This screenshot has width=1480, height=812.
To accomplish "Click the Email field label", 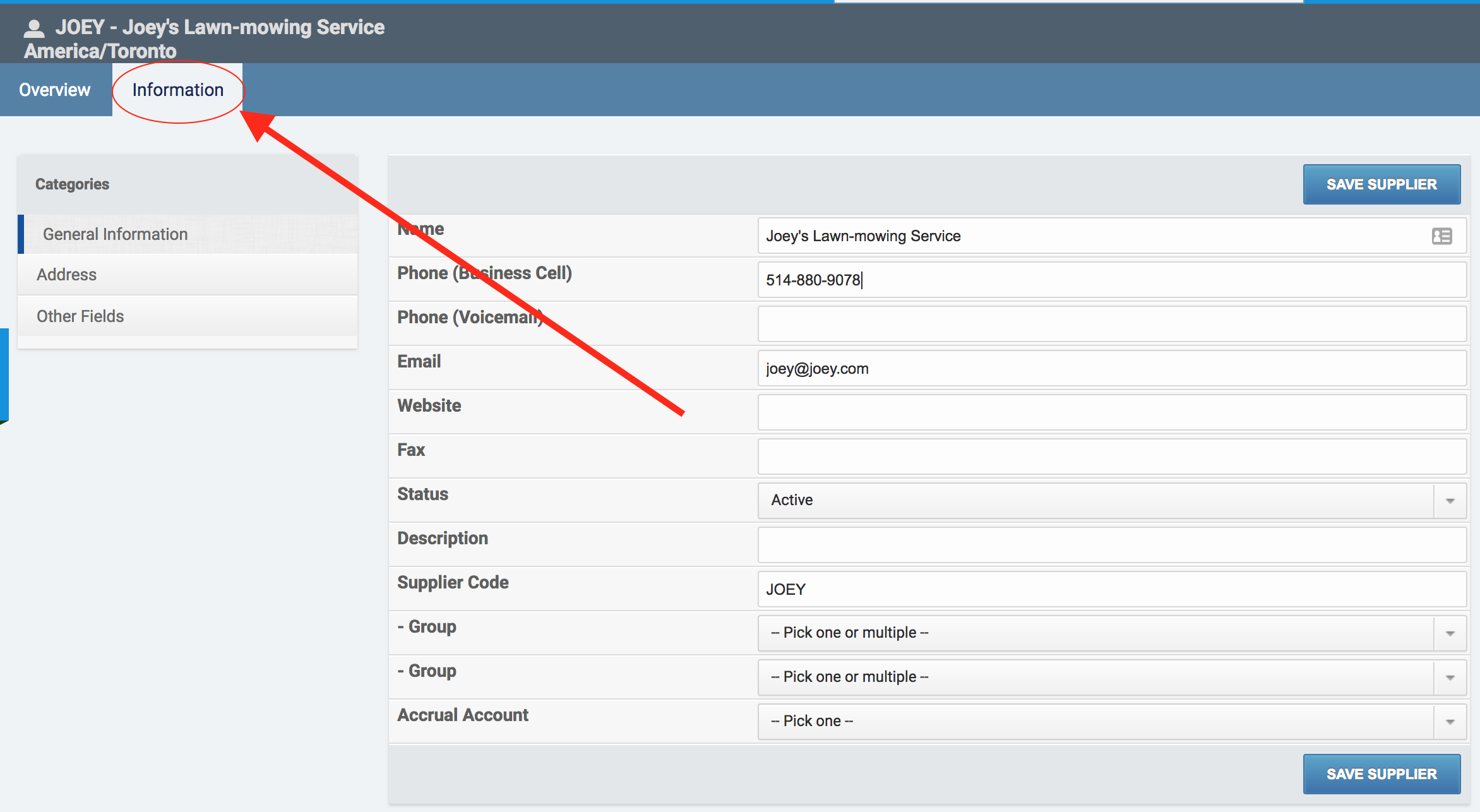I will coord(419,362).
